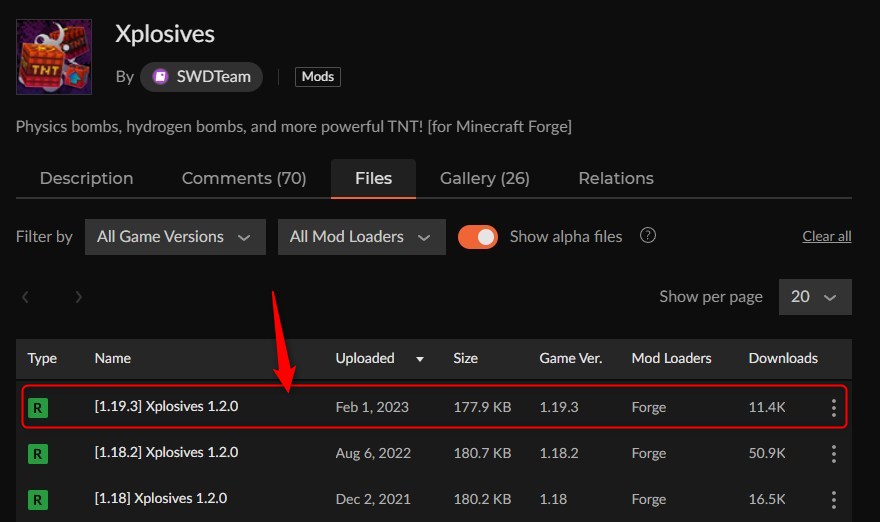Click the alpha files help question icon
Screen dimensions: 880x522
point(648,236)
